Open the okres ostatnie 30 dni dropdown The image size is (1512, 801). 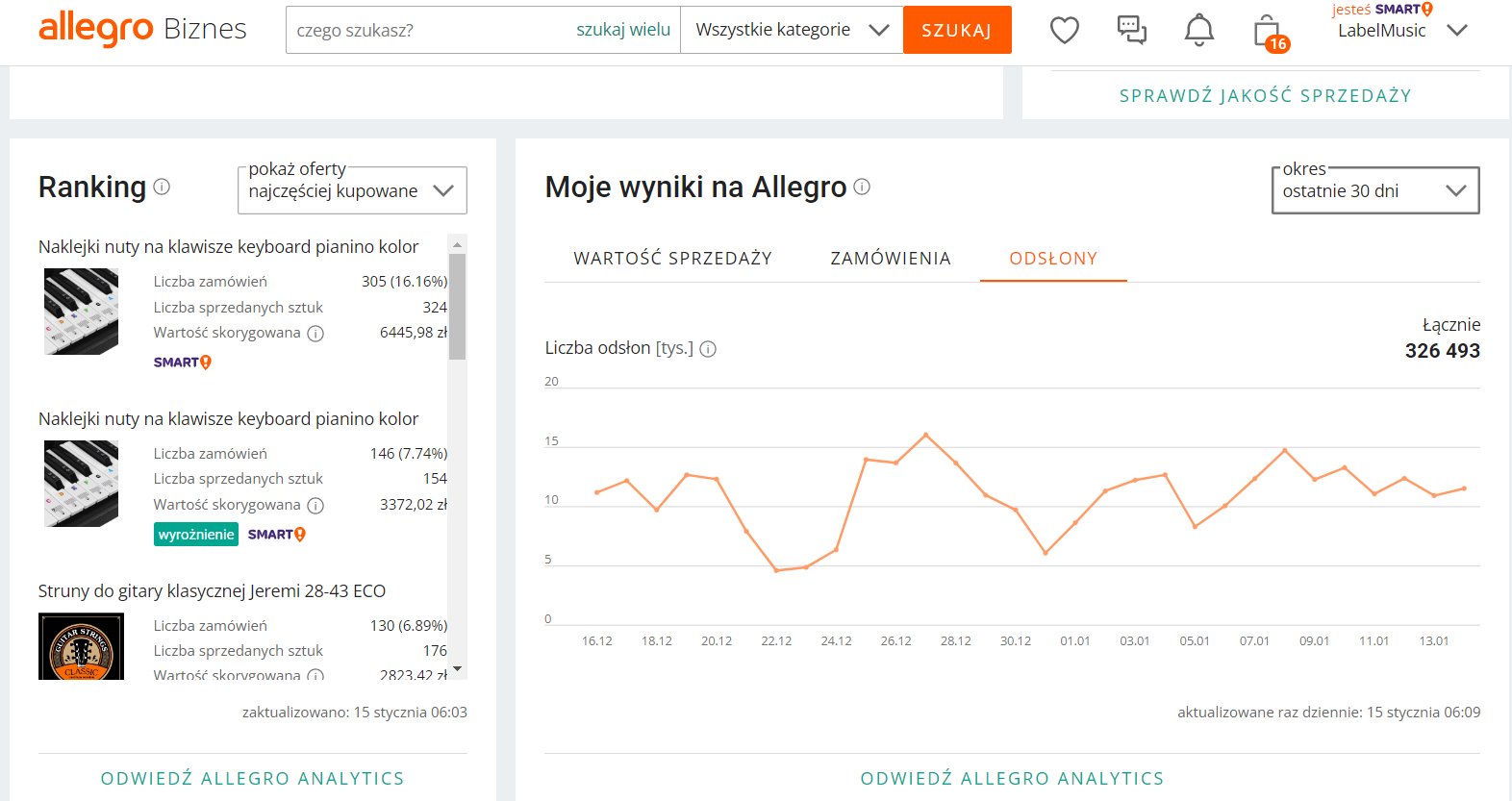click(x=1374, y=190)
